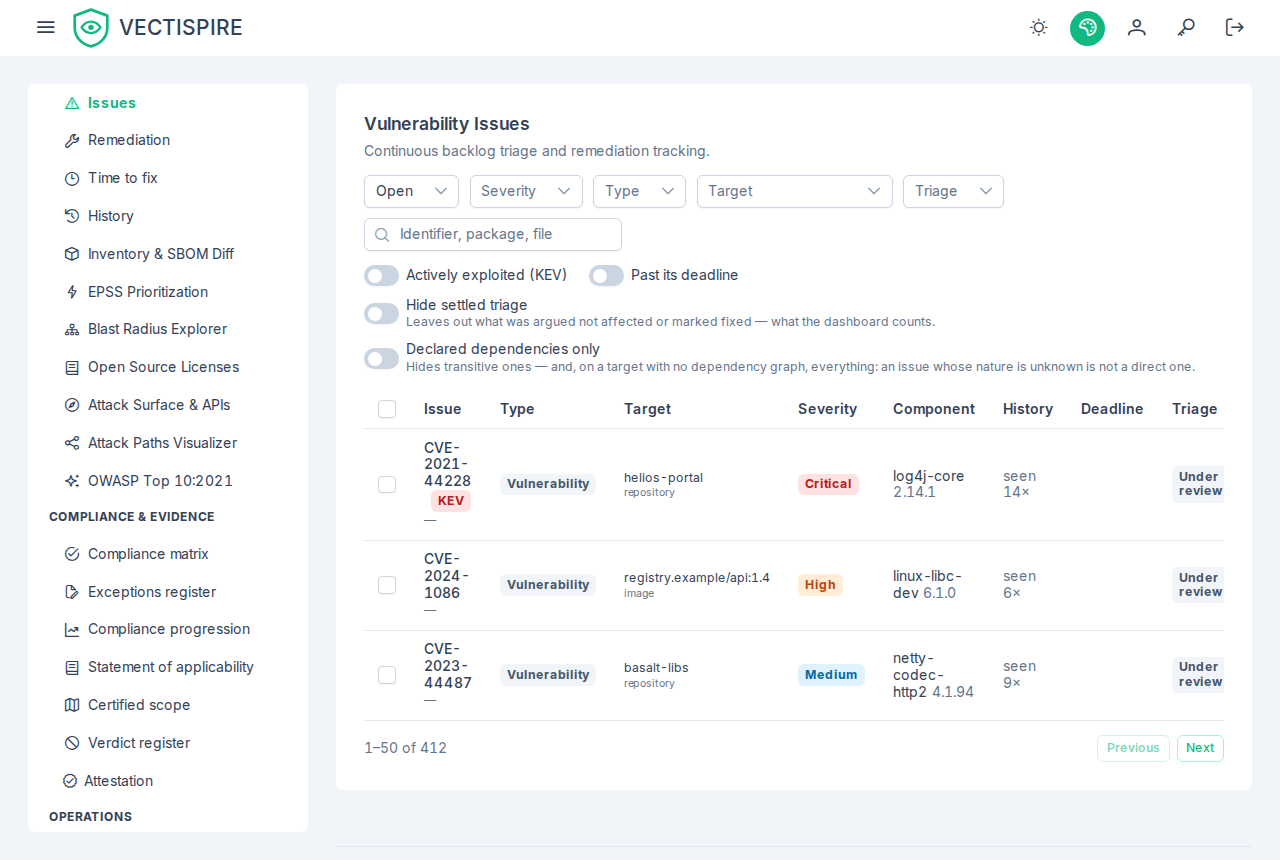Expand the Target filter dropdown
Image resolution: width=1280 pixels, height=860 pixels.
[x=795, y=191]
